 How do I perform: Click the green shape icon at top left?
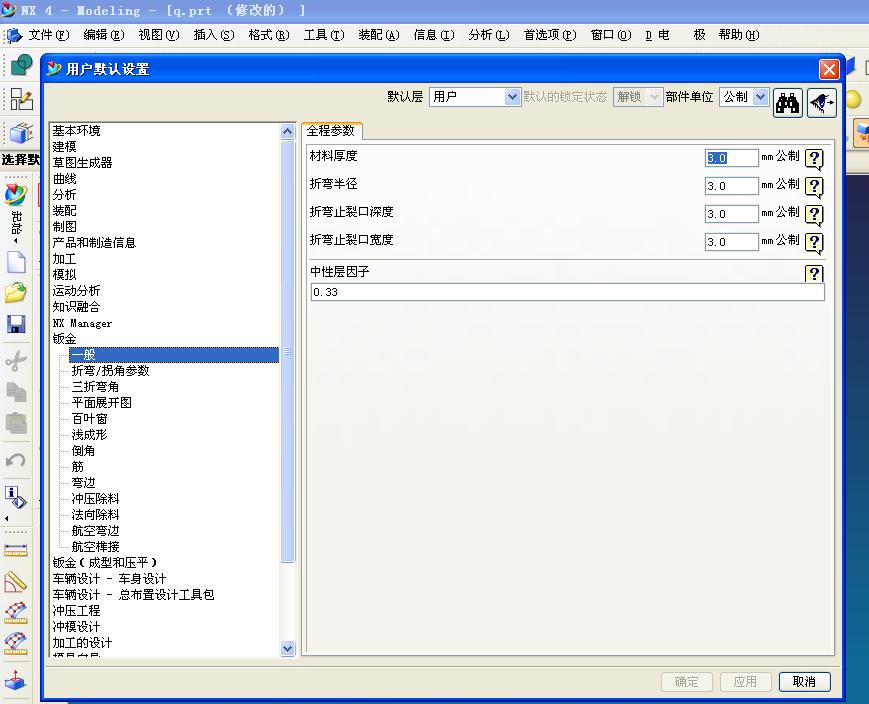(x=21, y=65)
